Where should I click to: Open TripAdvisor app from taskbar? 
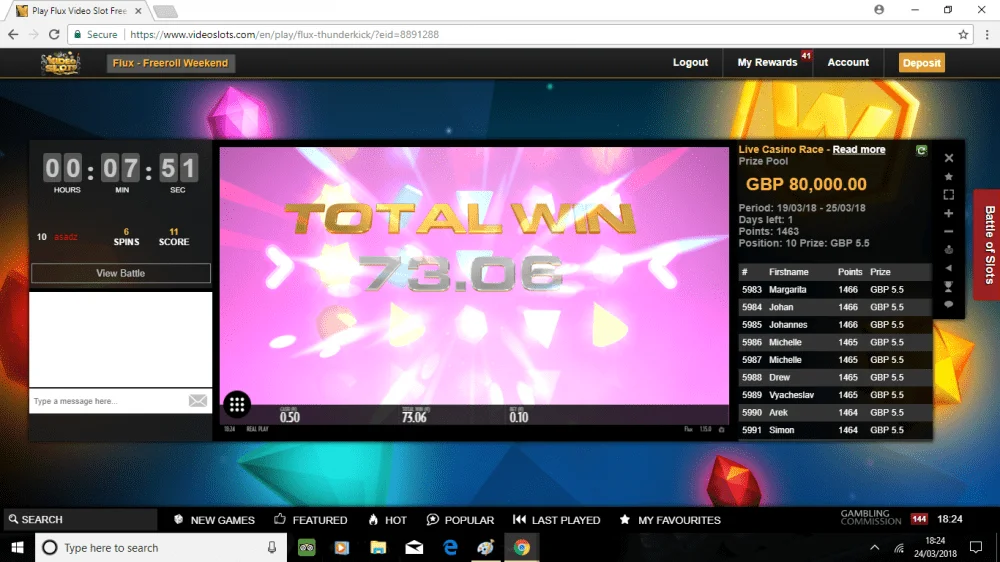pos(307,547)
